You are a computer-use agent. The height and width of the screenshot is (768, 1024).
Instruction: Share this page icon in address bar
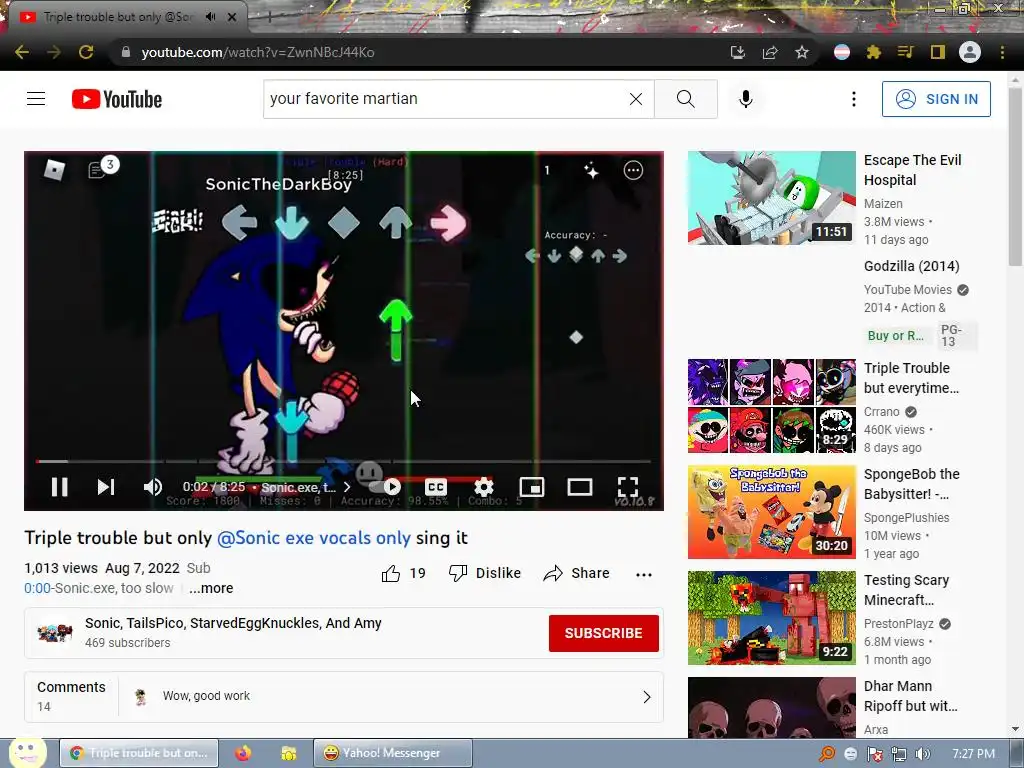pyautogui.click(x=770, y=52)
